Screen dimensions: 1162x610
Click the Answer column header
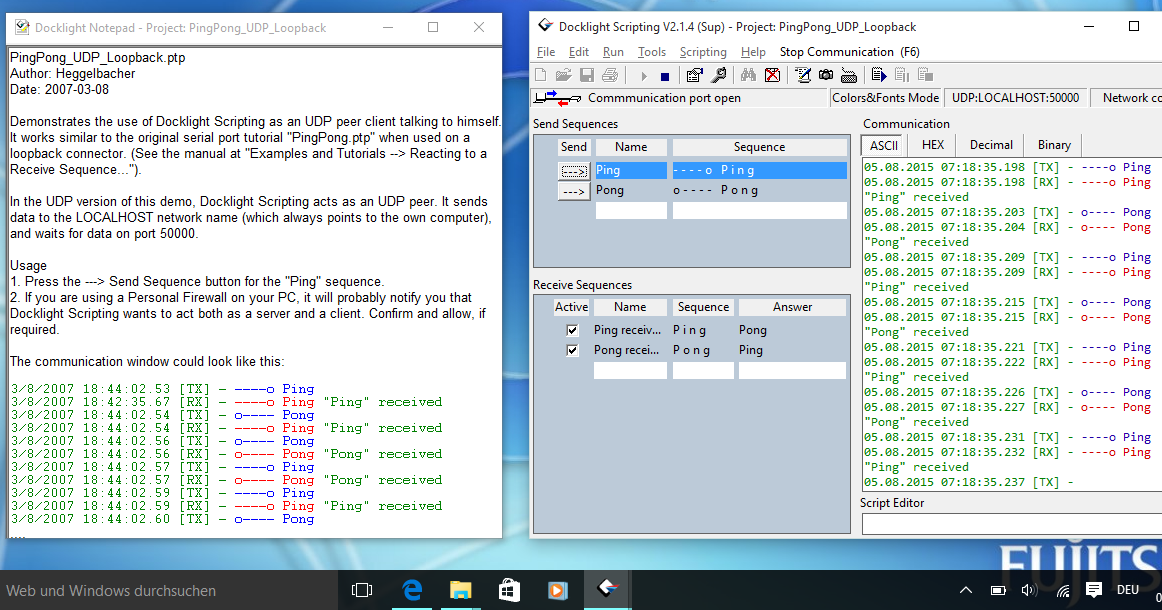click(x=792, y=307)
